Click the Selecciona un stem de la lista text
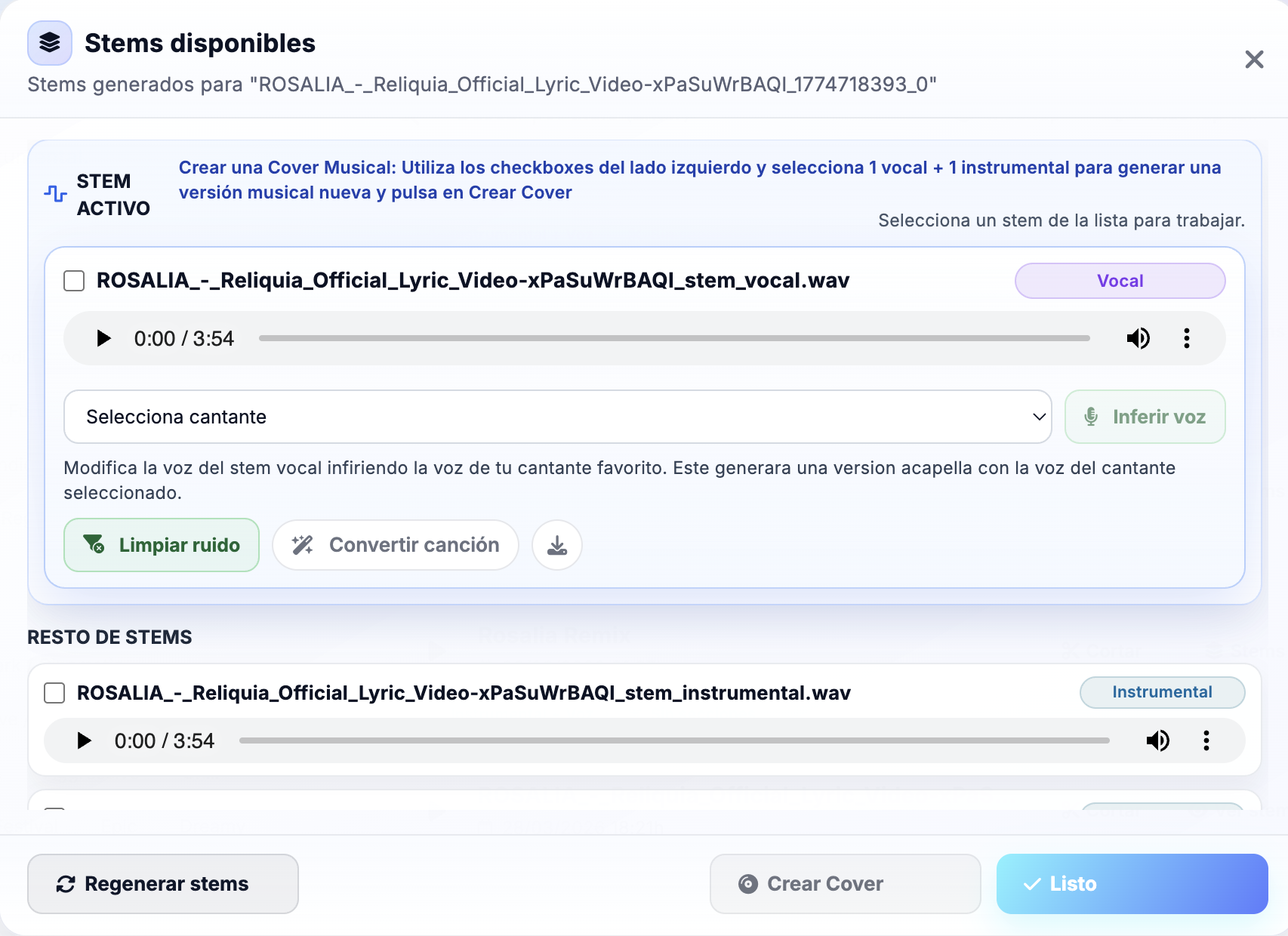 coord(1062,220)
